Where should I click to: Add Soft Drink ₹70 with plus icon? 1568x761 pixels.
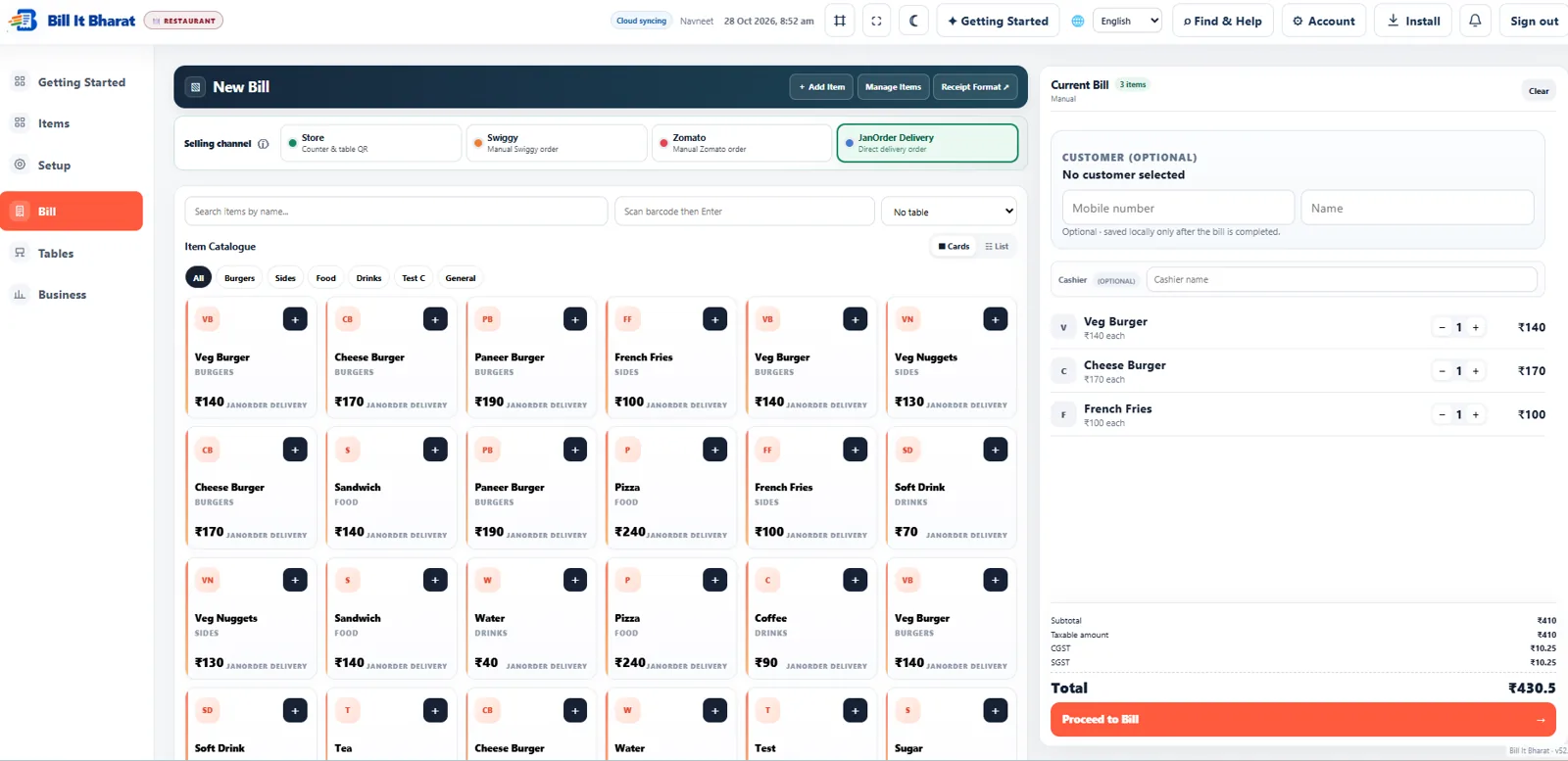tap(996, 450)
